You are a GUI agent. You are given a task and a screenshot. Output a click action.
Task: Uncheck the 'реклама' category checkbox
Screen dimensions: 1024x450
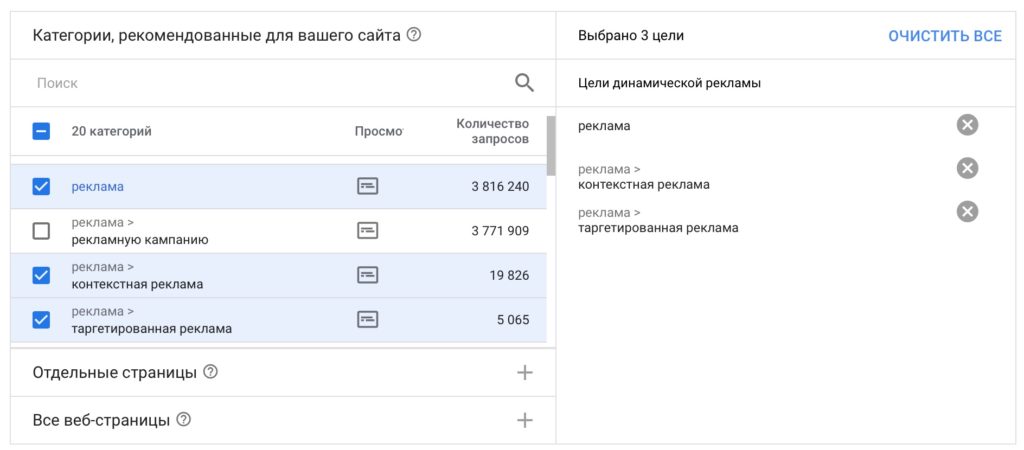tap(41, 186)
